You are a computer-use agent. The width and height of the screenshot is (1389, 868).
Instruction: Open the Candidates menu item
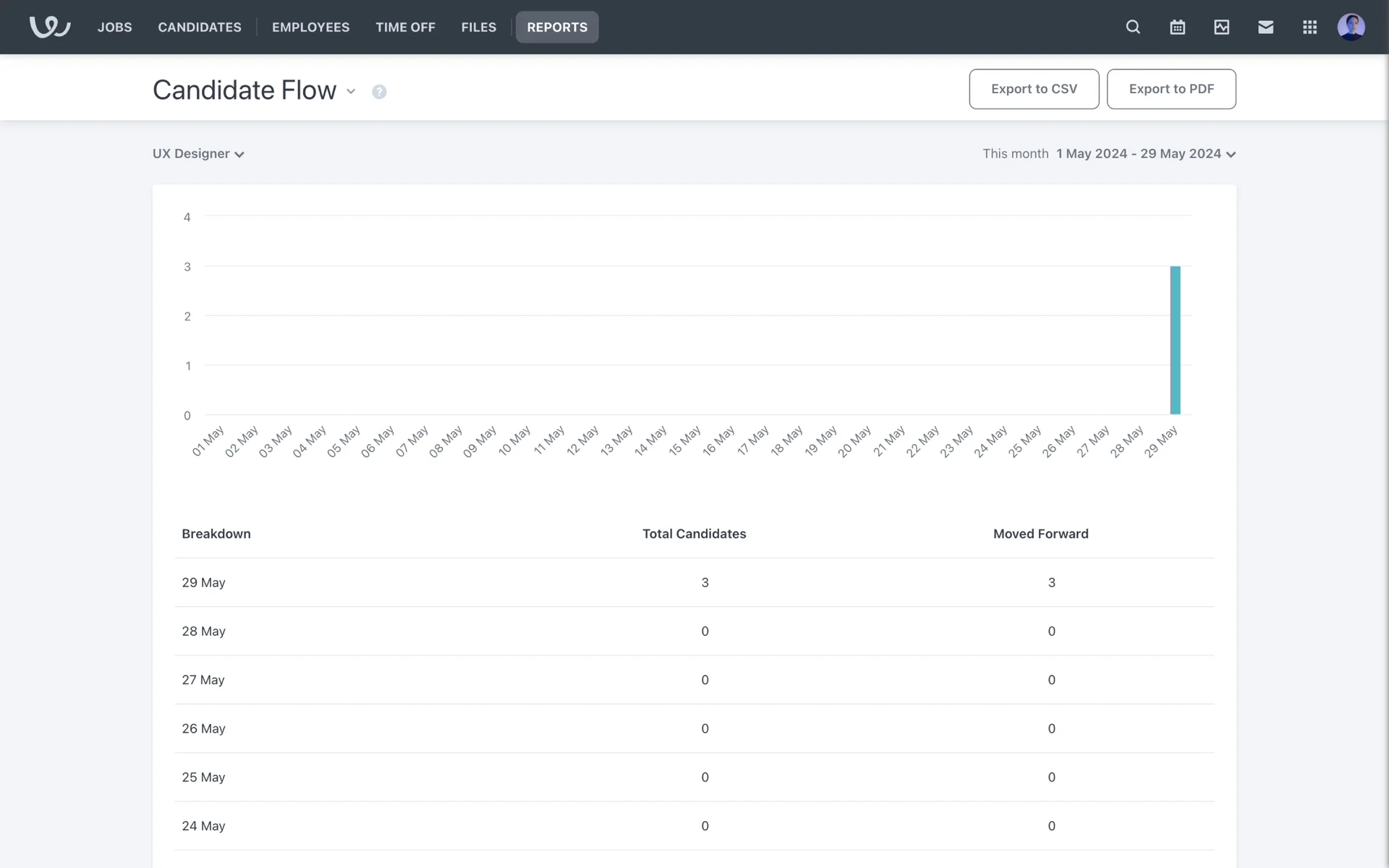click(x=200, y=27)
